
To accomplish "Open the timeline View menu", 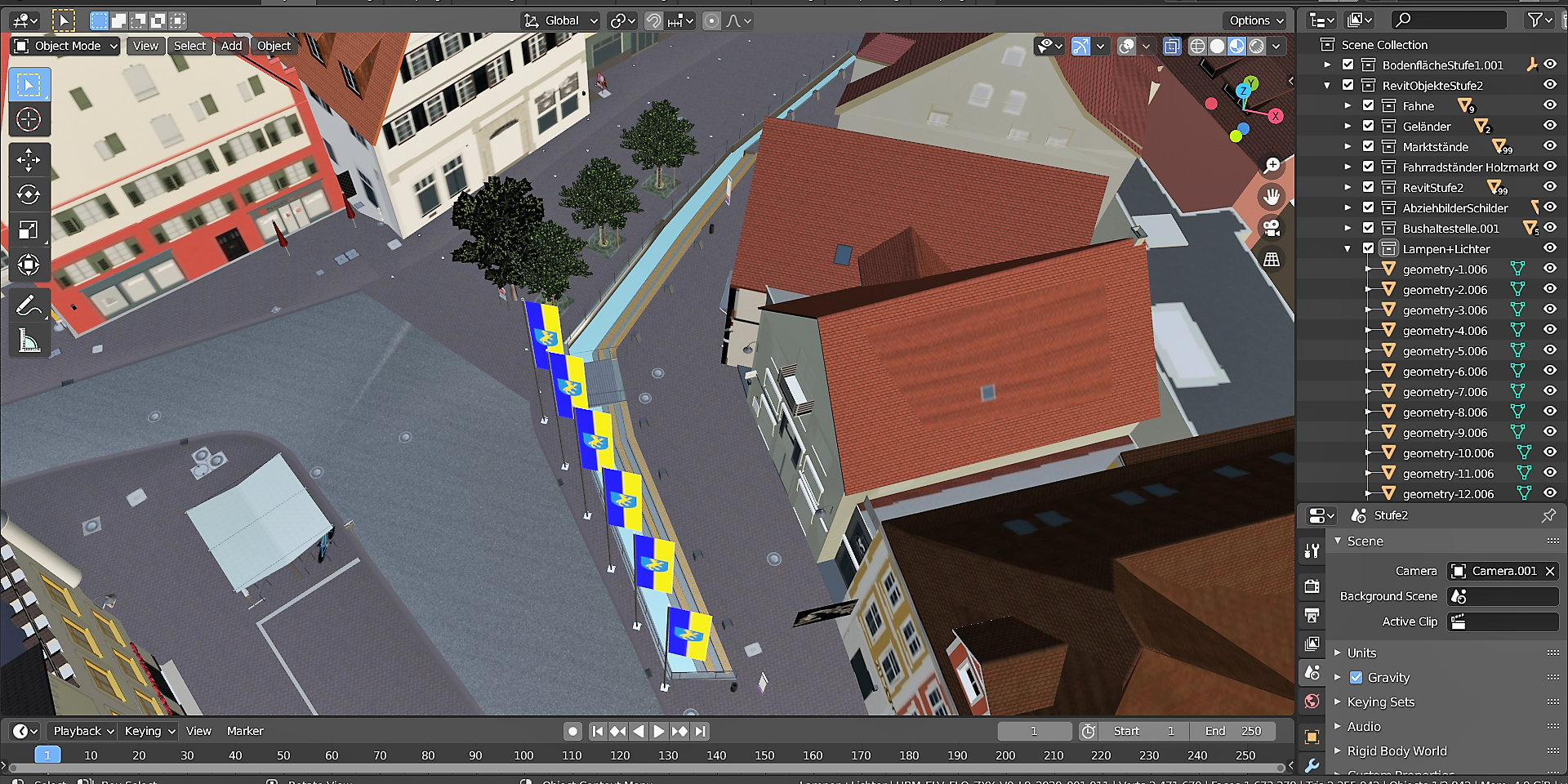I will (x=198, y=731).
